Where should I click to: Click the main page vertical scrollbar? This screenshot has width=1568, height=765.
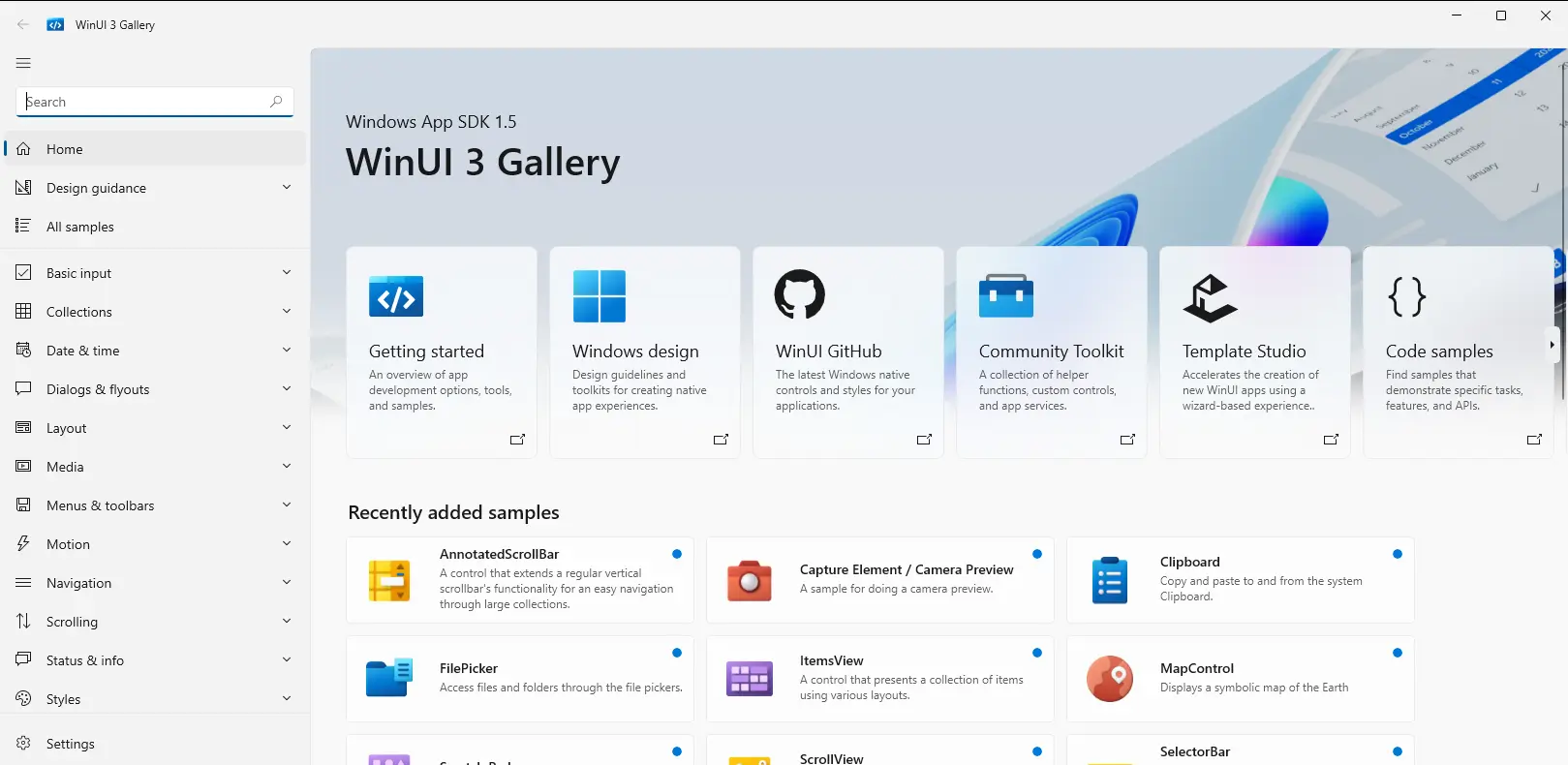point(1562,232)
